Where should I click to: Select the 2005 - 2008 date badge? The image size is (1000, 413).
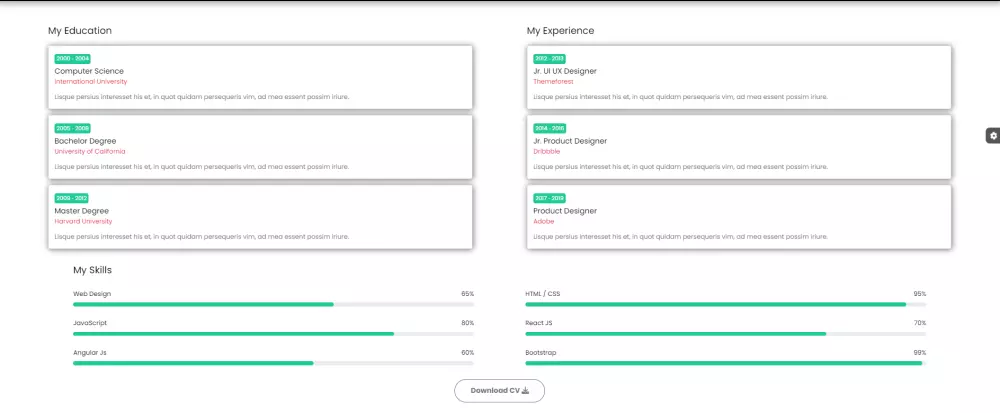72,128
